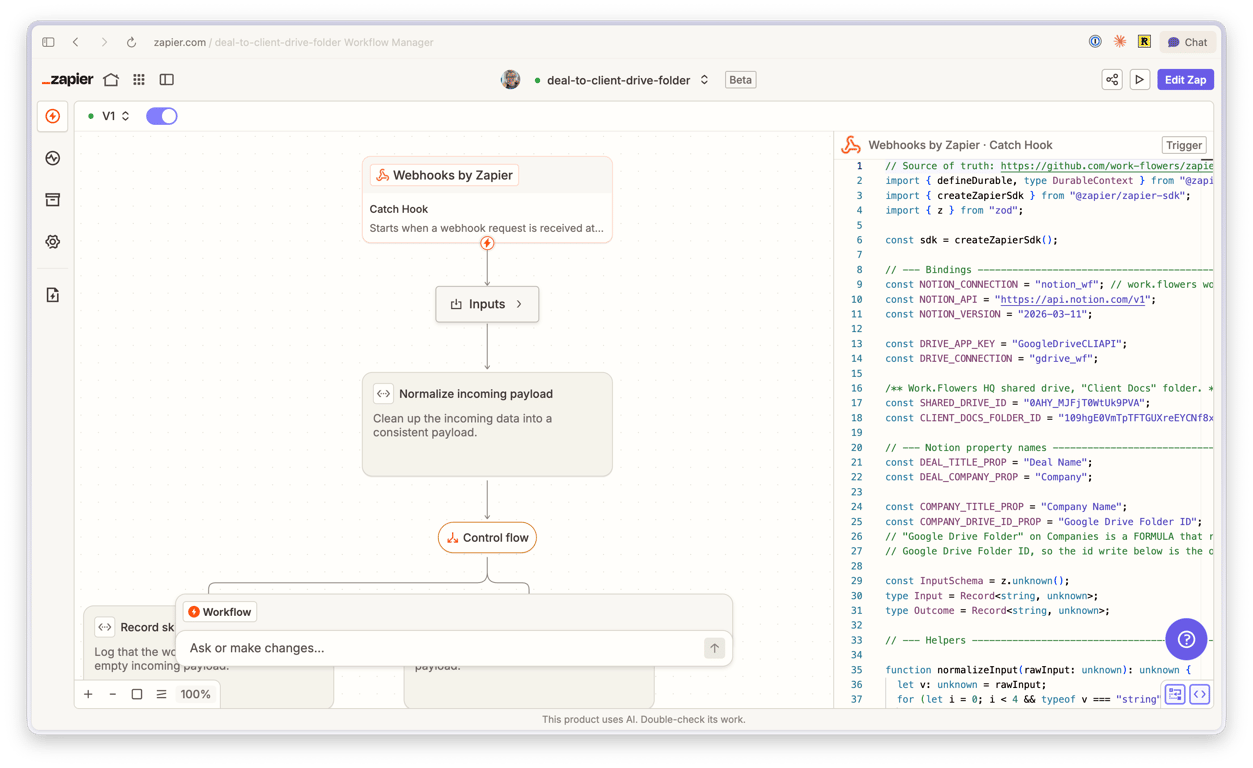The height and width of the screenshot is (768, 1253).
Task: Open the api.notion.com/v1 link in code
Action: pyautogui.click(x=1075, y=299)
